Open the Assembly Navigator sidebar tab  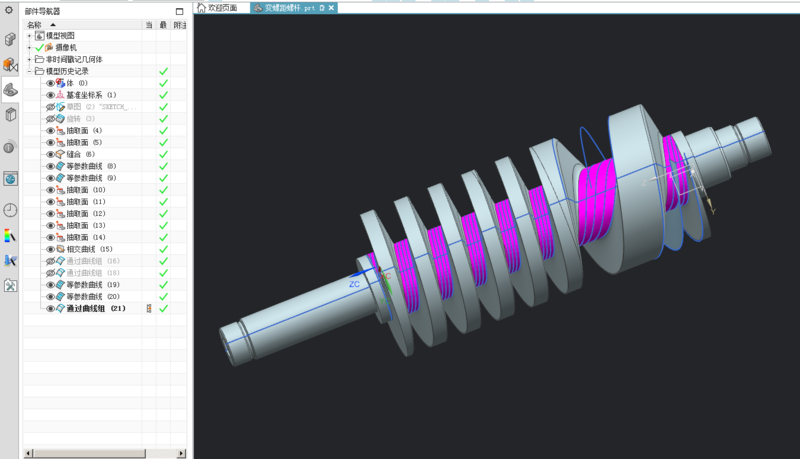pyautogui.click(x=10, y=39)
